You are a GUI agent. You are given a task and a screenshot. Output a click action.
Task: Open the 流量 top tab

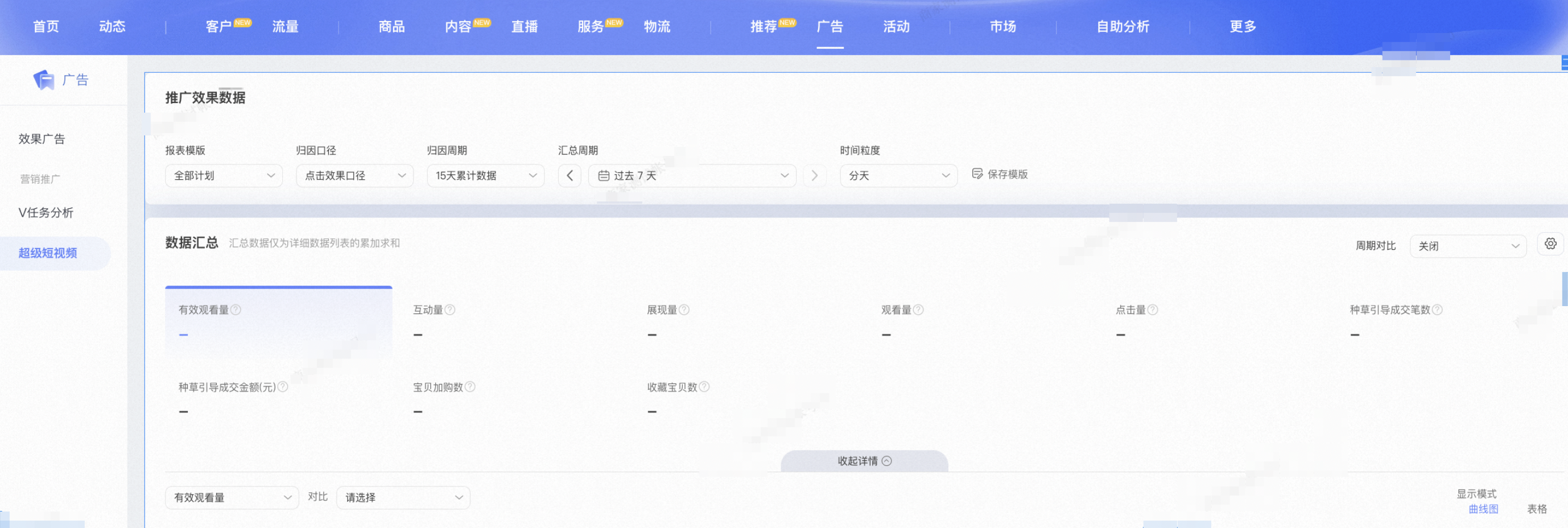point(285,26)
